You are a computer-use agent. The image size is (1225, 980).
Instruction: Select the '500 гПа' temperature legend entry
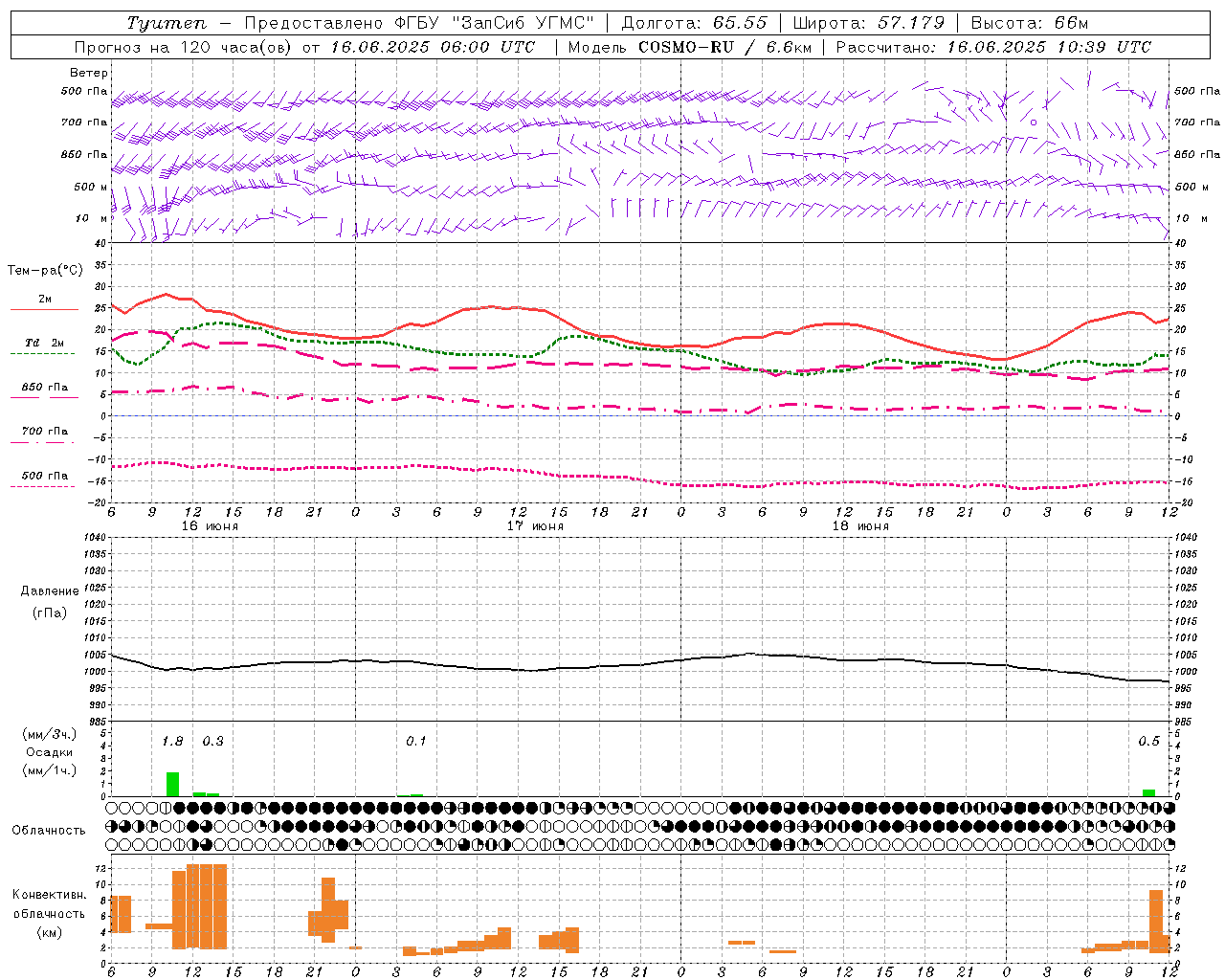45,476
